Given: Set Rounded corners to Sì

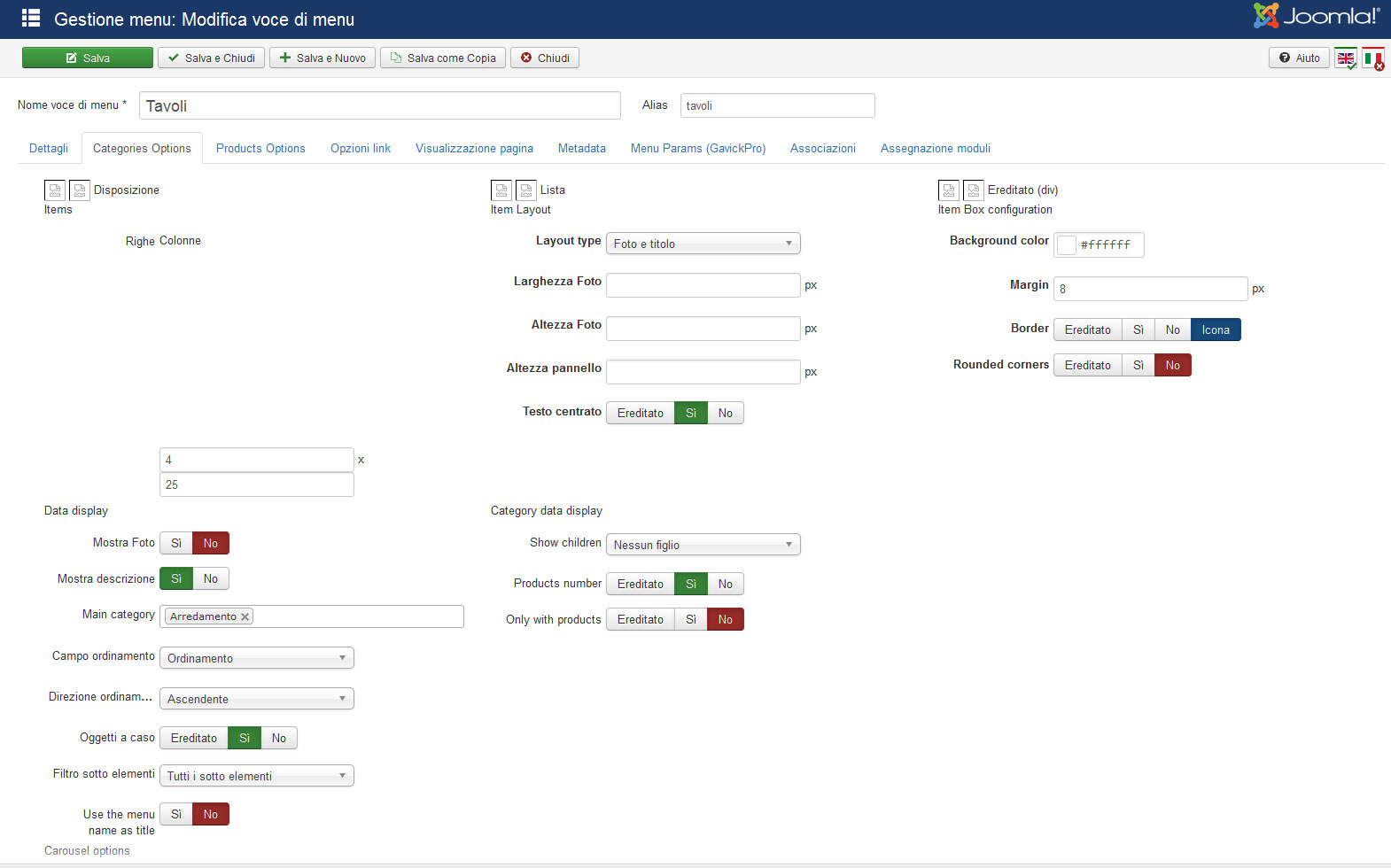Looking at the screenshot, I should [x=1138, y=365].
